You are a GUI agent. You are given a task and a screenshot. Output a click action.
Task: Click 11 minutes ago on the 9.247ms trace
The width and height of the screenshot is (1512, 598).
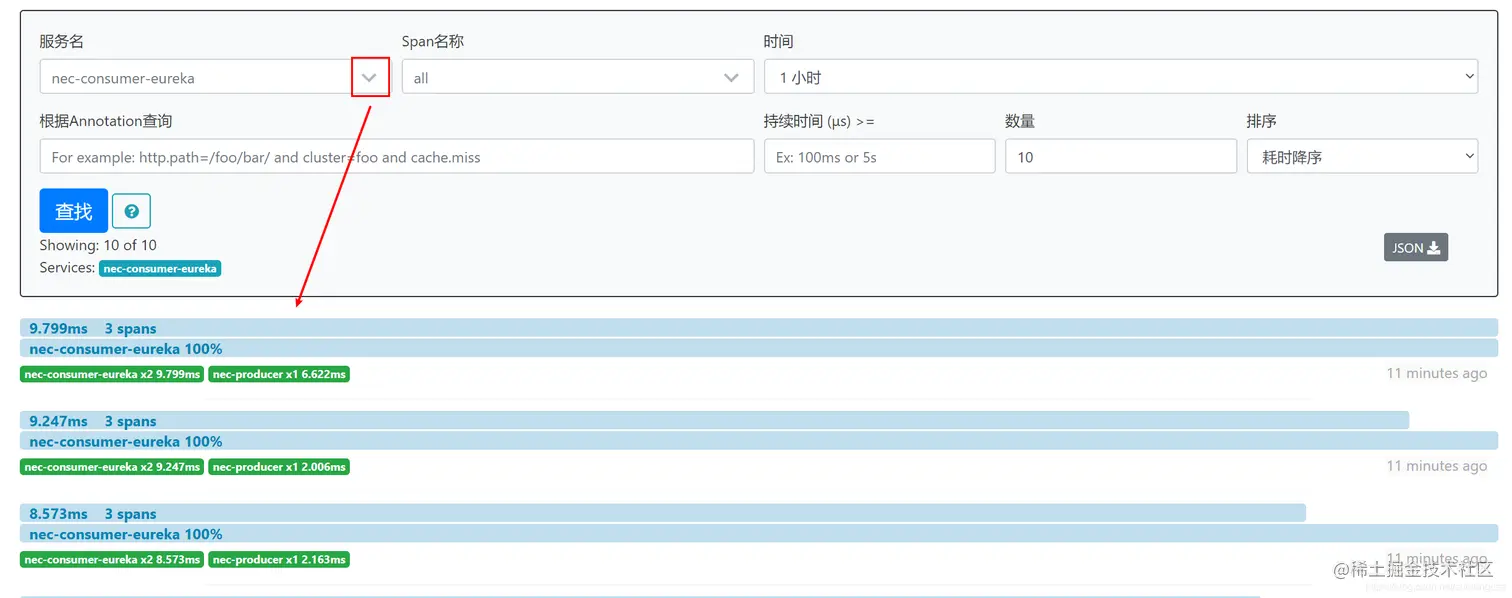[x=1436, y=466]
